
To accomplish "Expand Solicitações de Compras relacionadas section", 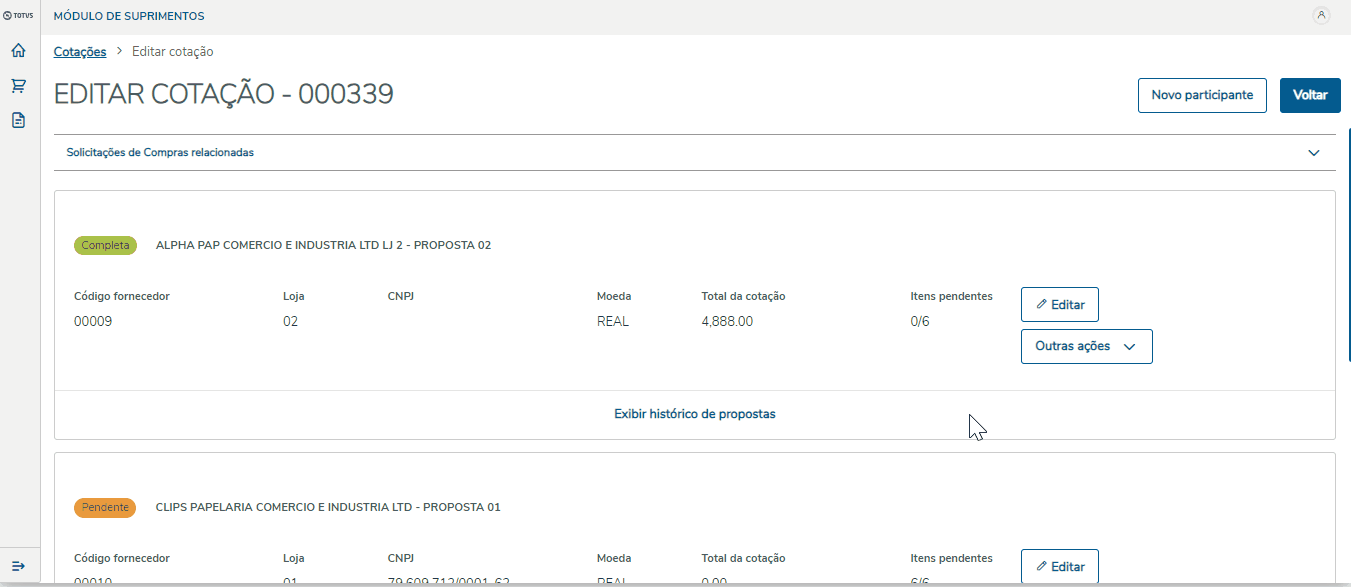I will point(1313,153).
